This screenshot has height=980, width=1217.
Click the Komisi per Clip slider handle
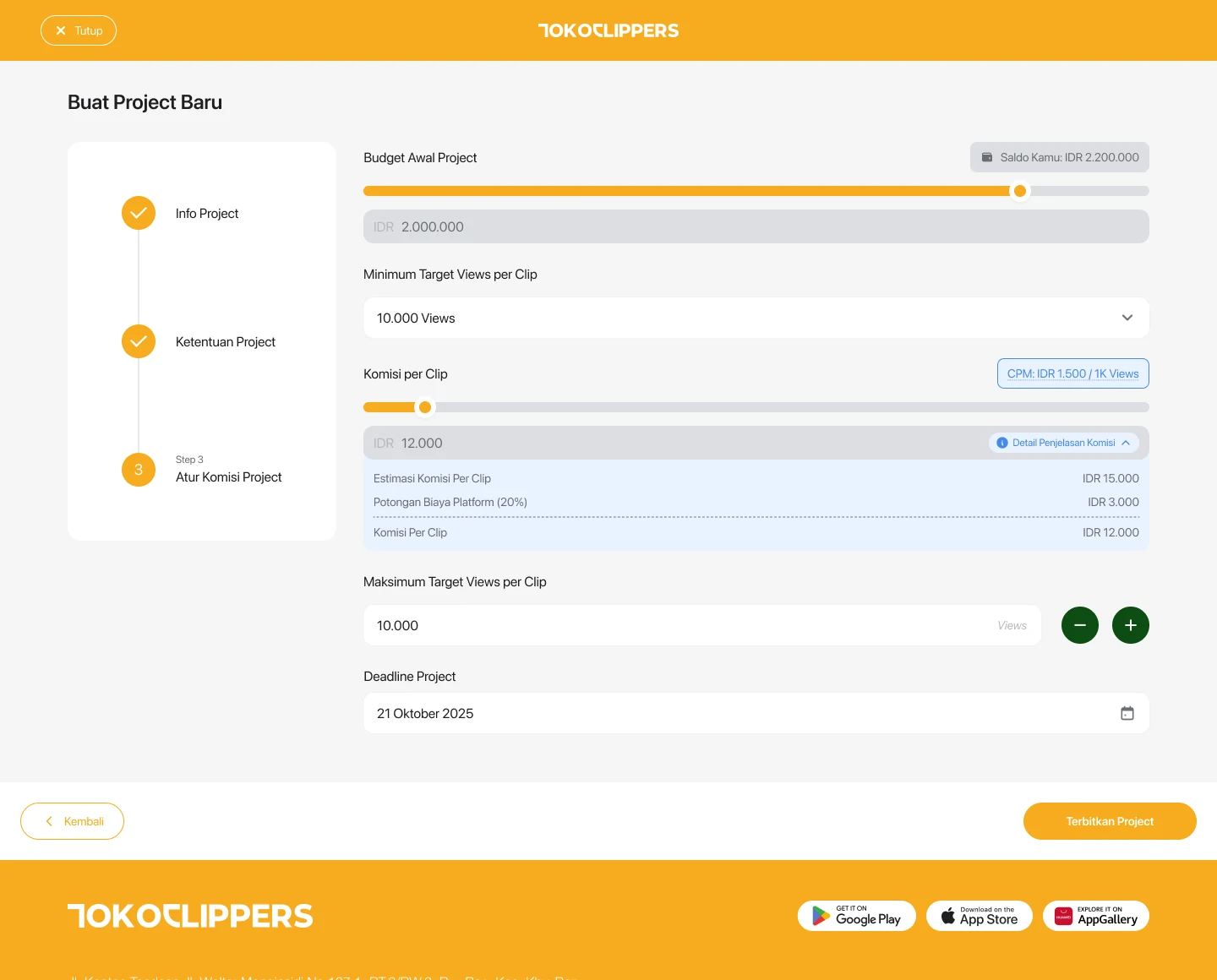click(x=425, y=407)
